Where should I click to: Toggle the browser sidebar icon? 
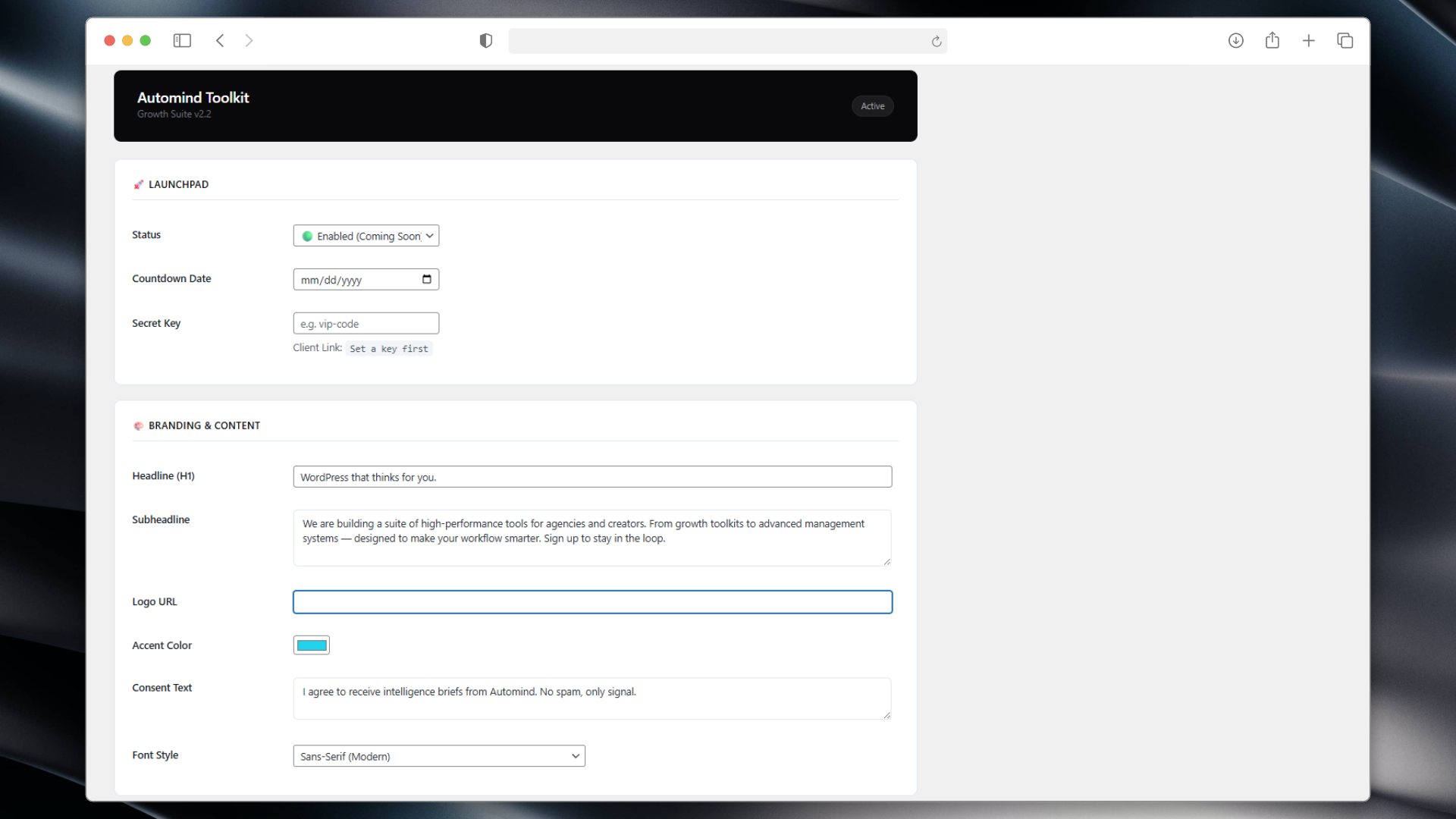(182, 41)
